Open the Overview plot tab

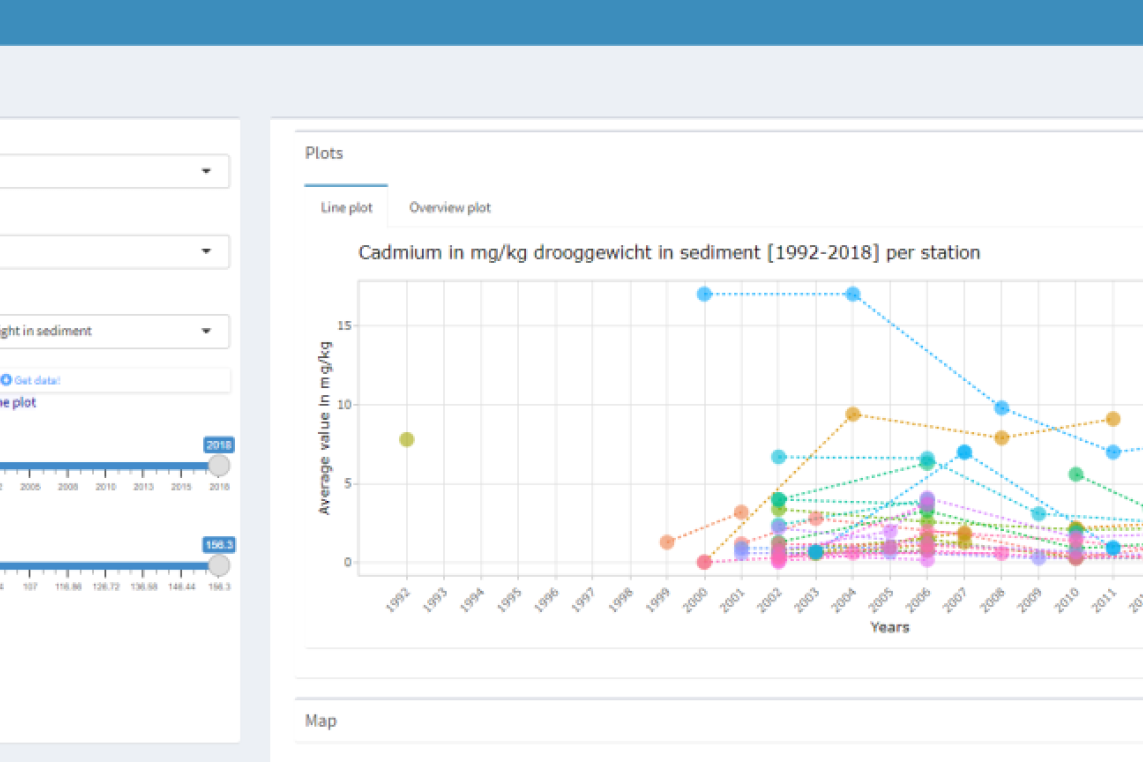pyautogui.click(x=450, y=208)
